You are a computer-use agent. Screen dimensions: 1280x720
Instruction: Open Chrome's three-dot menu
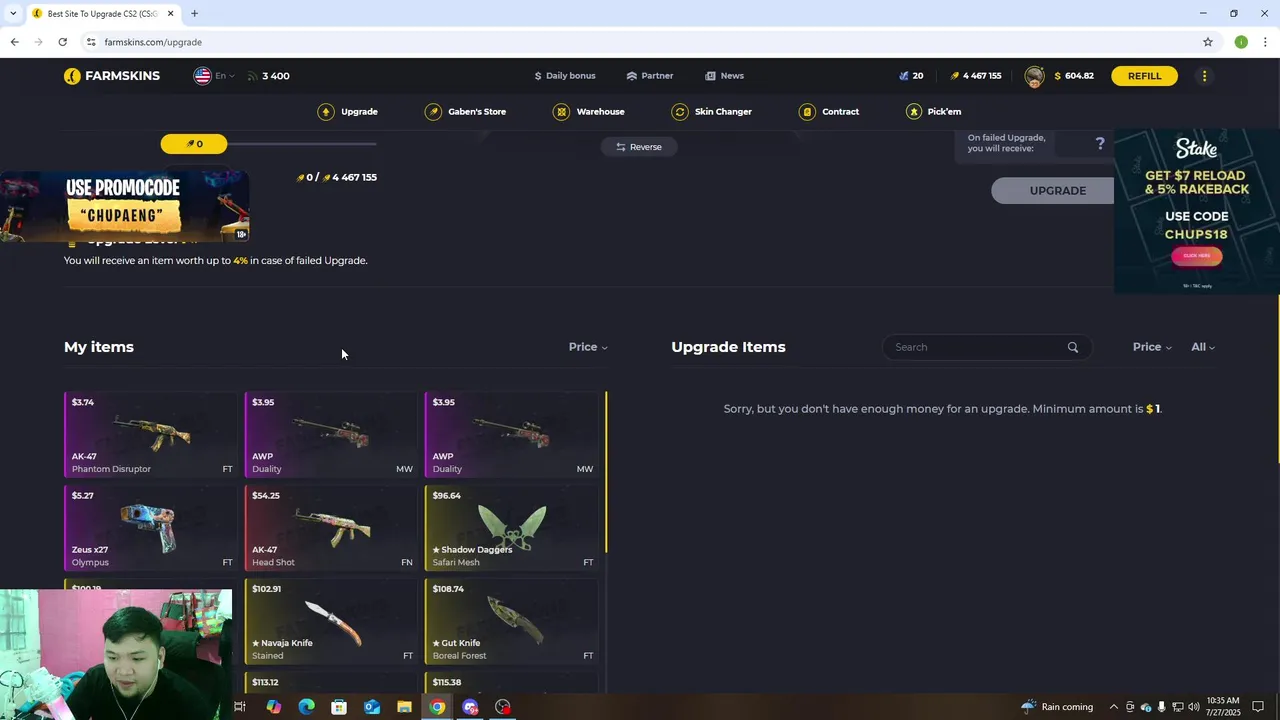click(x=1265, y=42)
